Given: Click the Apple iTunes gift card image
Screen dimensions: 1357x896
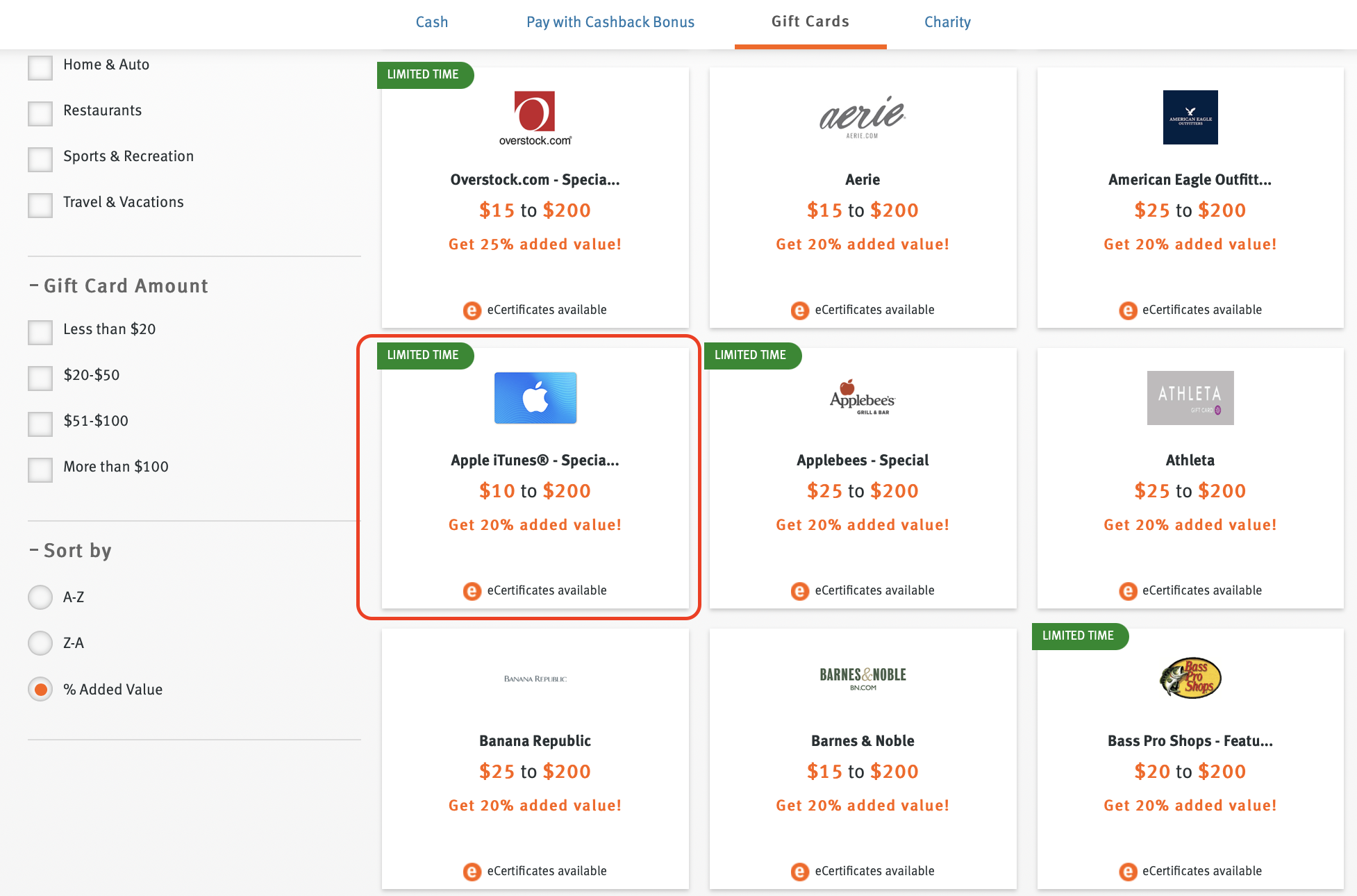Looking at the screenshot, I should tap(535, 398).
